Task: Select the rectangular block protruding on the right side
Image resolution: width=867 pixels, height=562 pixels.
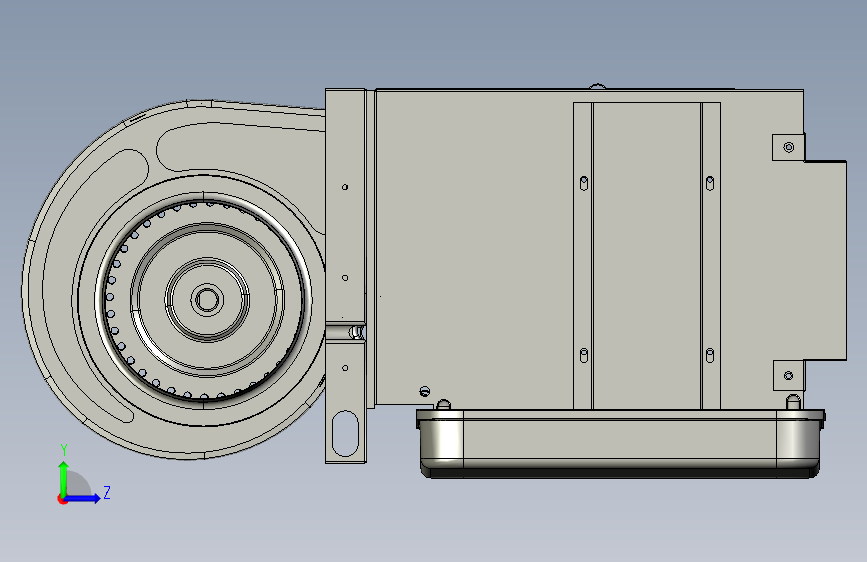Action: click(x=825, y=261)
